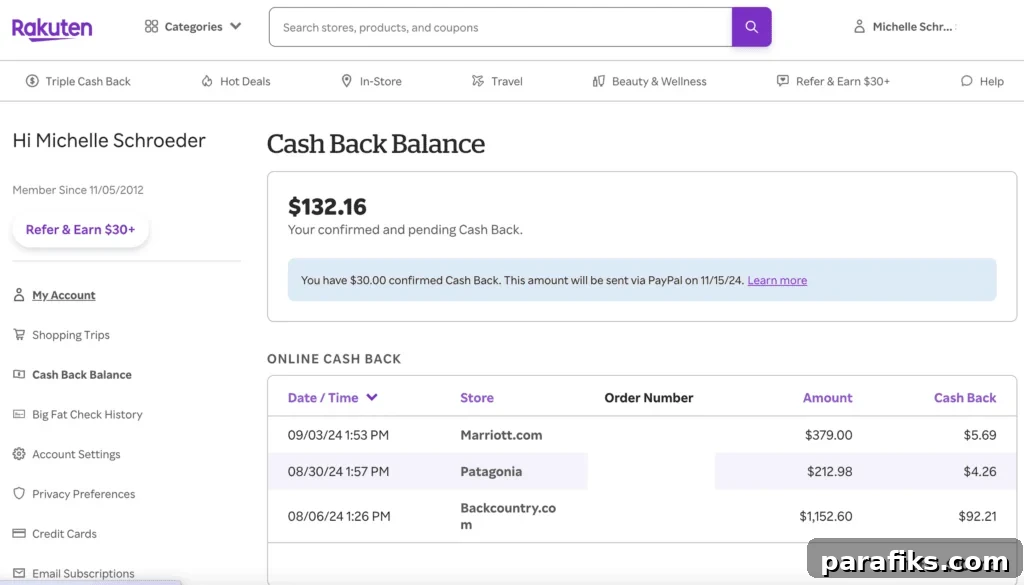Image resolution: width=1024 pixels, height=585 pixels.
Task: Click the Travel airplane icon
Action: coord(478,81)
